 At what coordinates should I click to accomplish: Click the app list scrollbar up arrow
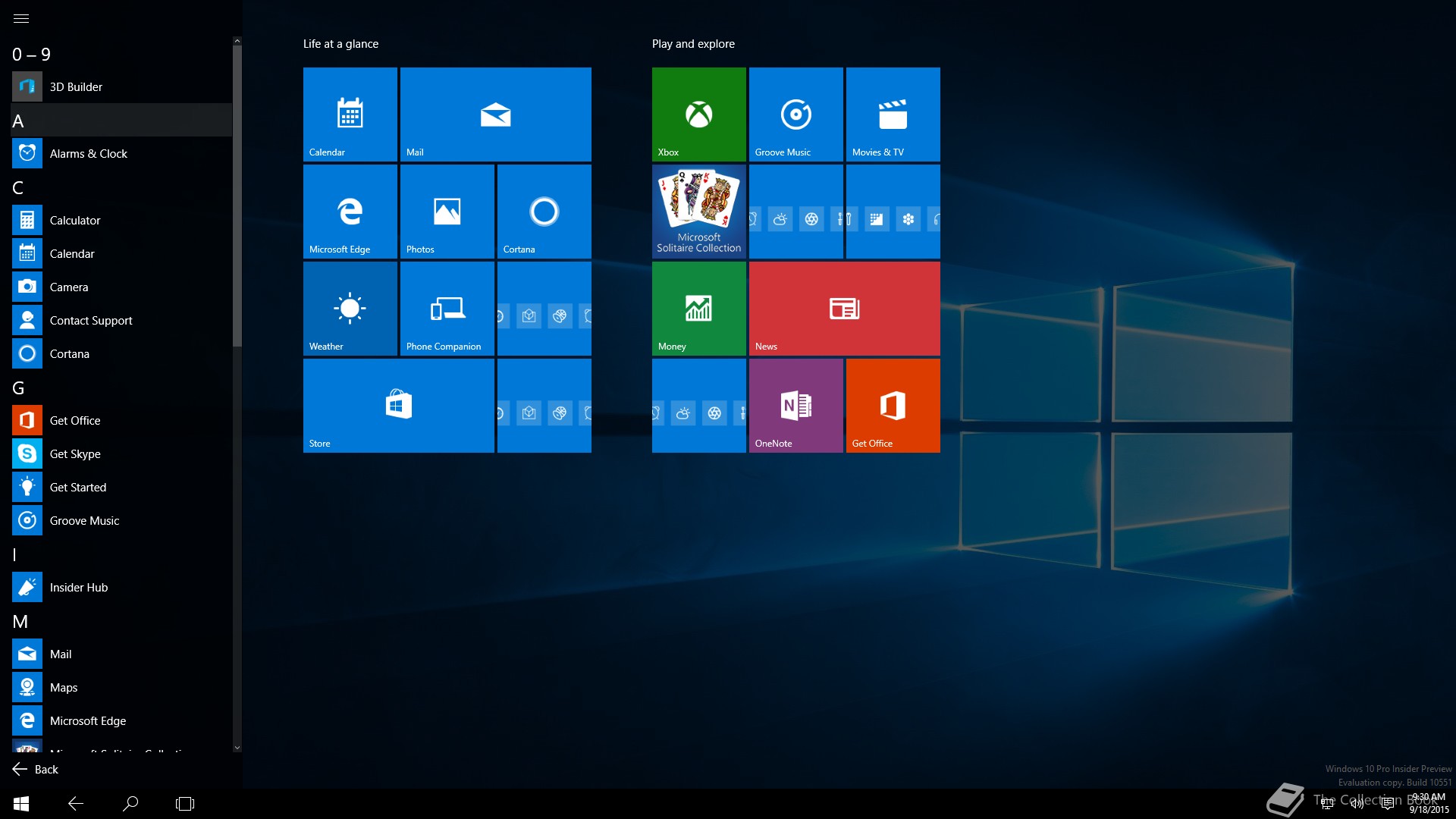click(x=237, y=41)
